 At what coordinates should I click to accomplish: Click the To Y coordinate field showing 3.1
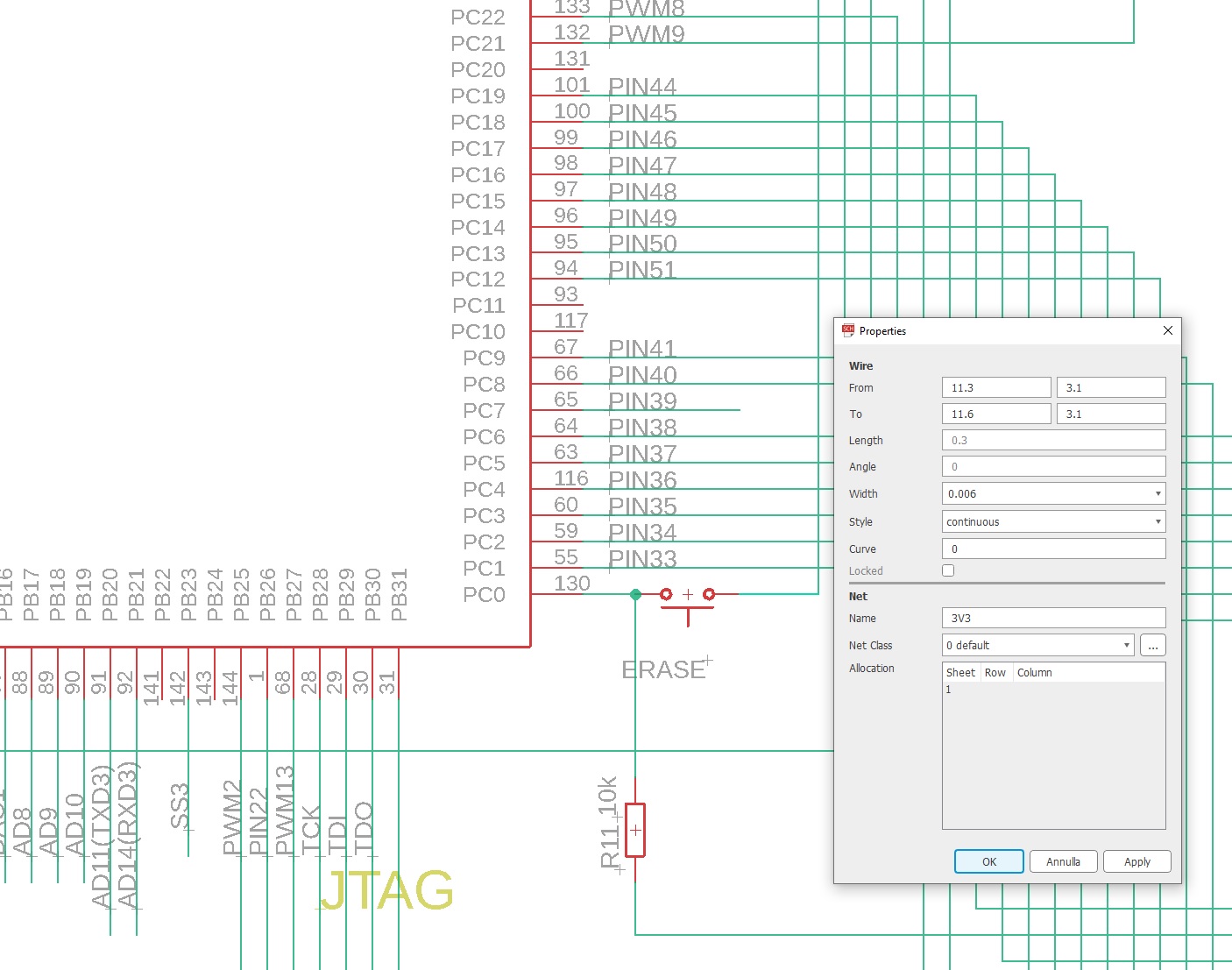[x=1110, y=413]
